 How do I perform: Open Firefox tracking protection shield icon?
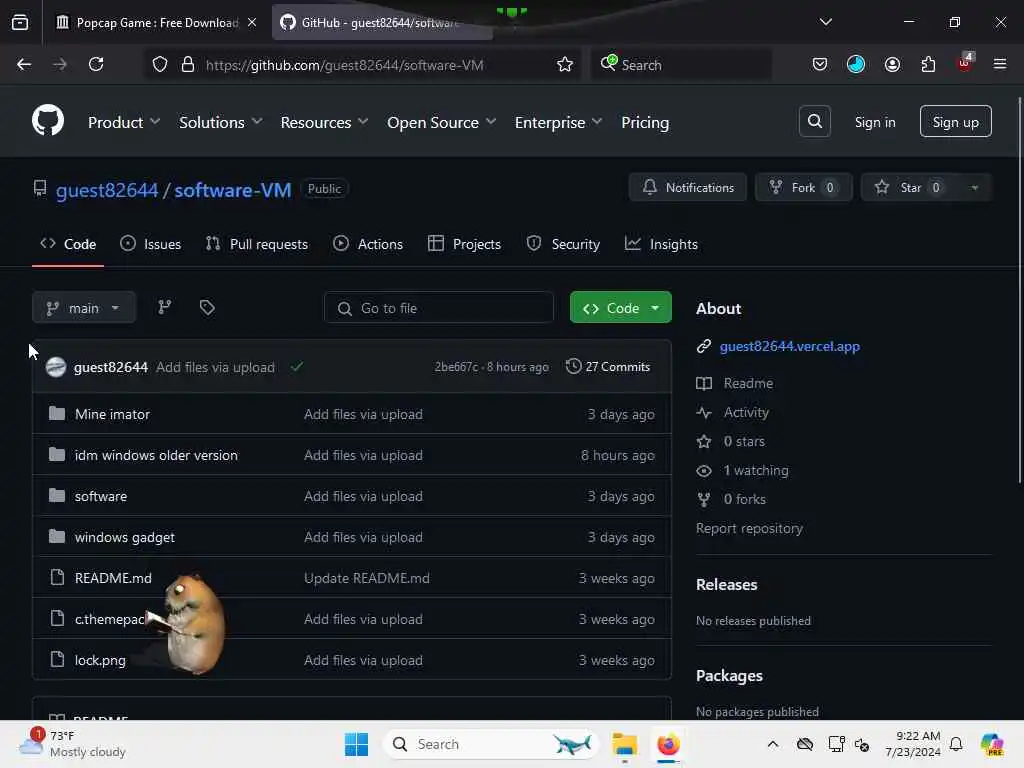160,64
